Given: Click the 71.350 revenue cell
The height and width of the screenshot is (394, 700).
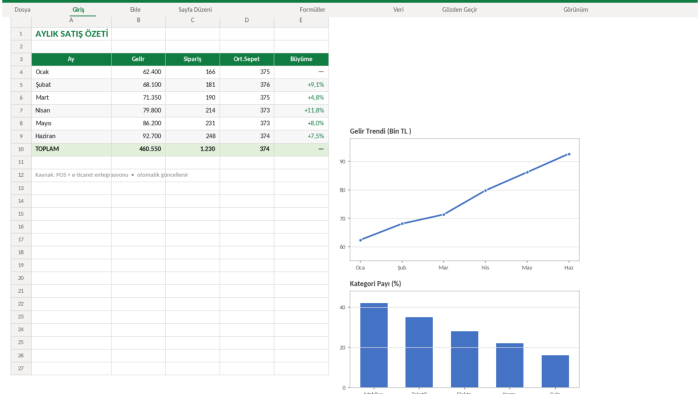Looking at the screenshot, I should (138, 98).
